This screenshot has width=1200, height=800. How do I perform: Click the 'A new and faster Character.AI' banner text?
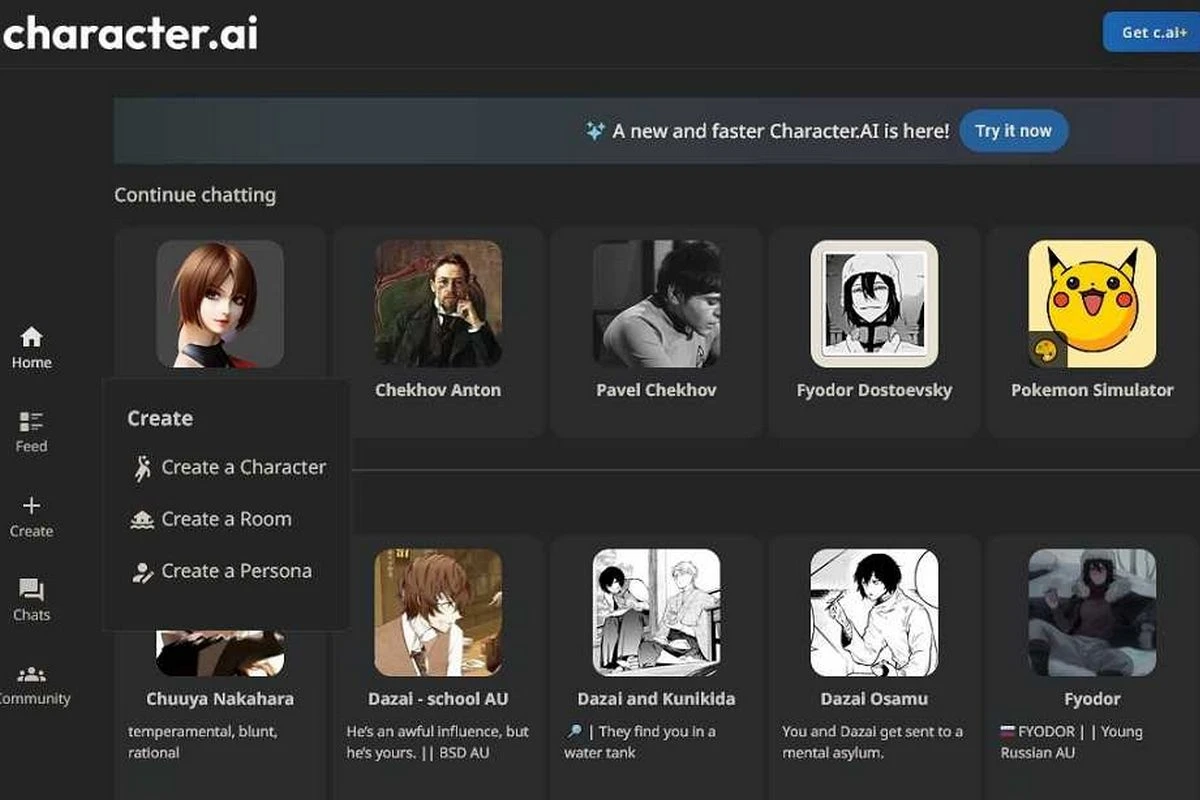[x=781, y=131]
